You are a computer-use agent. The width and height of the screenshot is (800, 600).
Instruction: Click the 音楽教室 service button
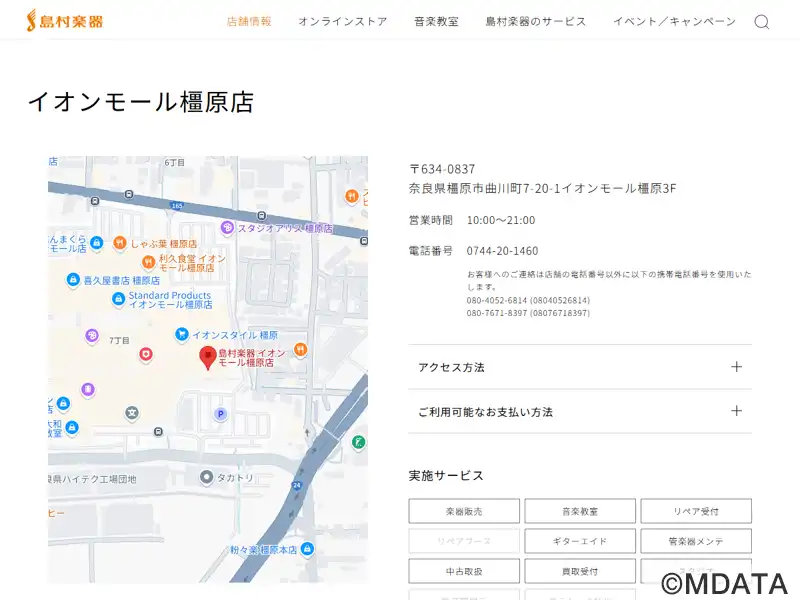(580, 511)
